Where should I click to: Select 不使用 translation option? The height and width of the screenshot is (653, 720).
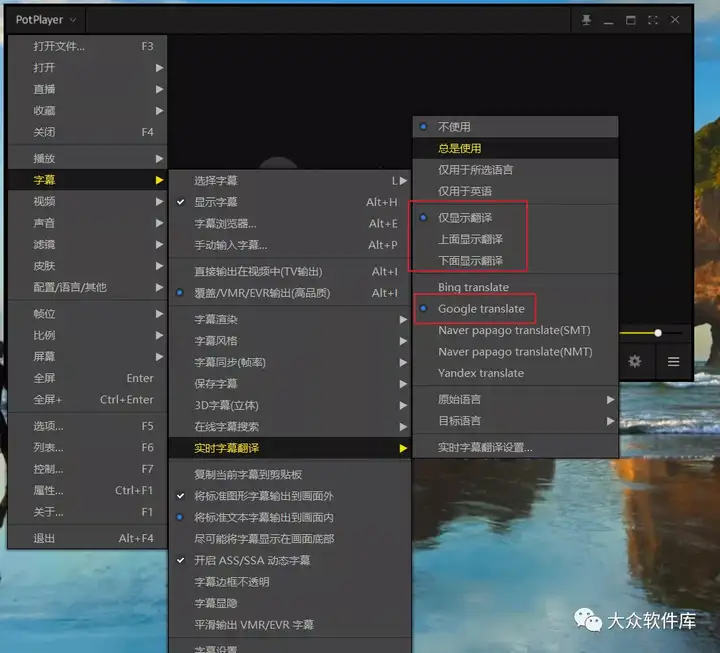515,127
